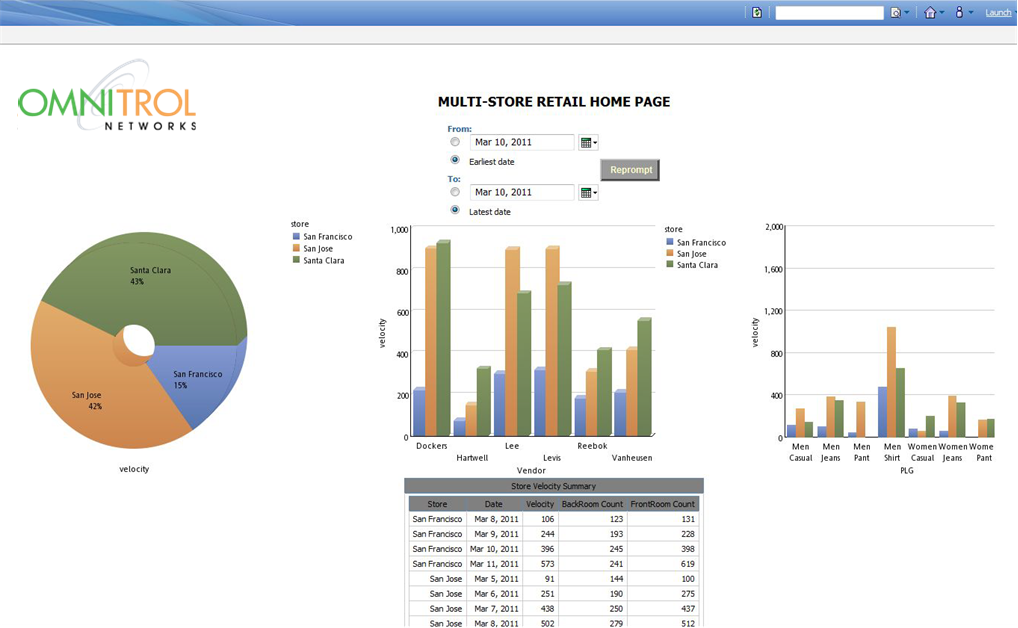Viewport: 1018px width, 628px height.
Task: Open the From date calendar picker
Action: click(x=588, y=143)
